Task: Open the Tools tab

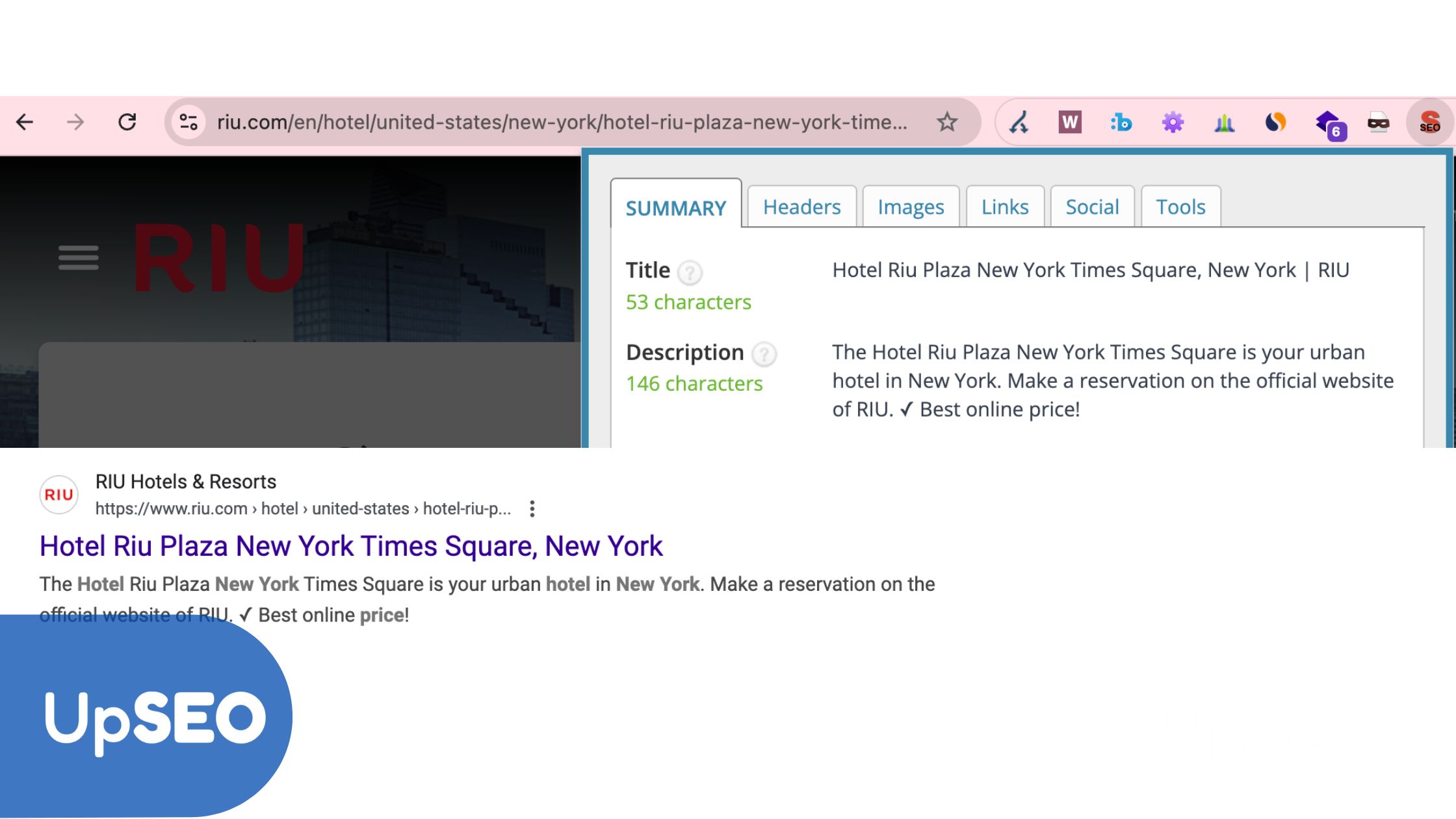Action: point(1180,207)
